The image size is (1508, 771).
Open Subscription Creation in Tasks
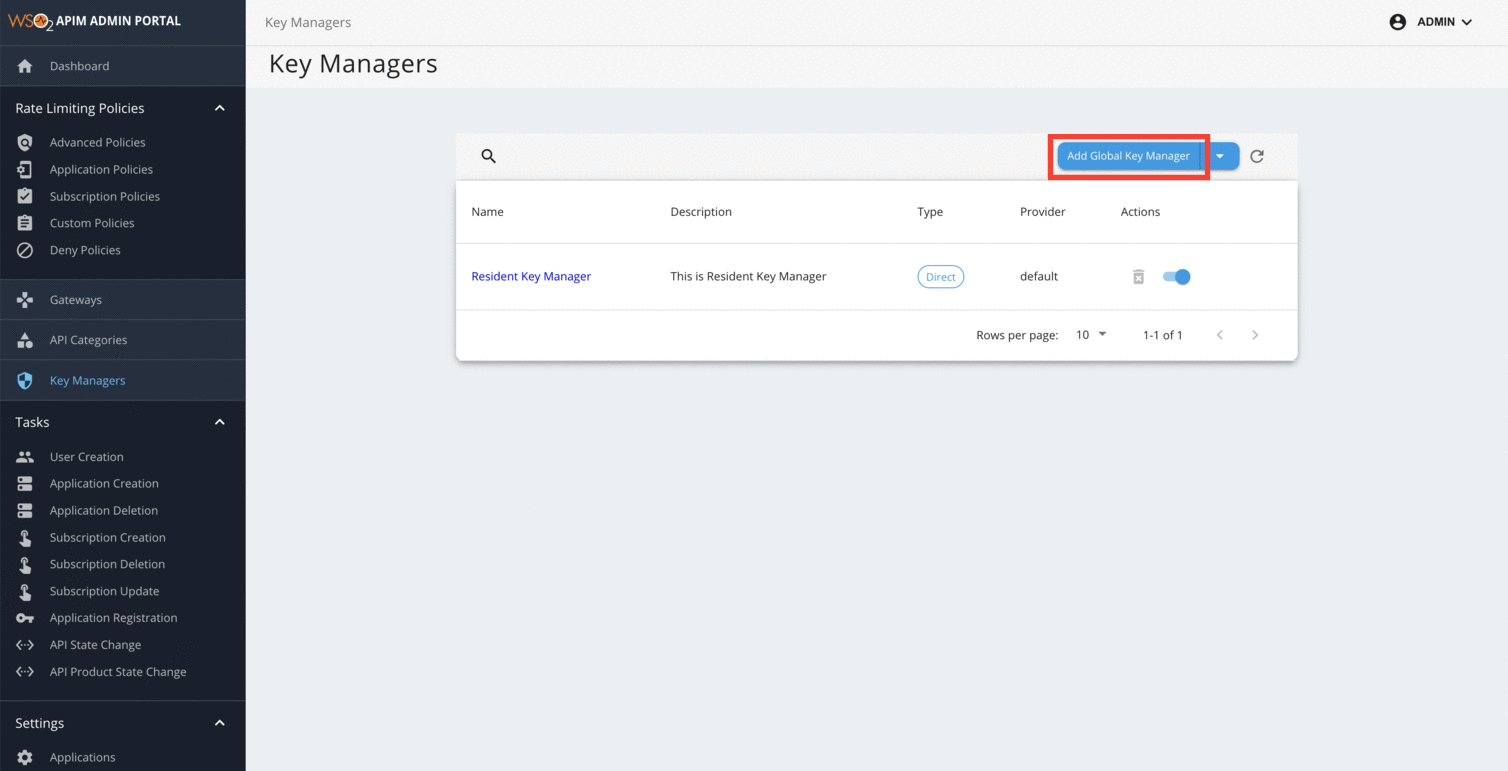(107, 538)
